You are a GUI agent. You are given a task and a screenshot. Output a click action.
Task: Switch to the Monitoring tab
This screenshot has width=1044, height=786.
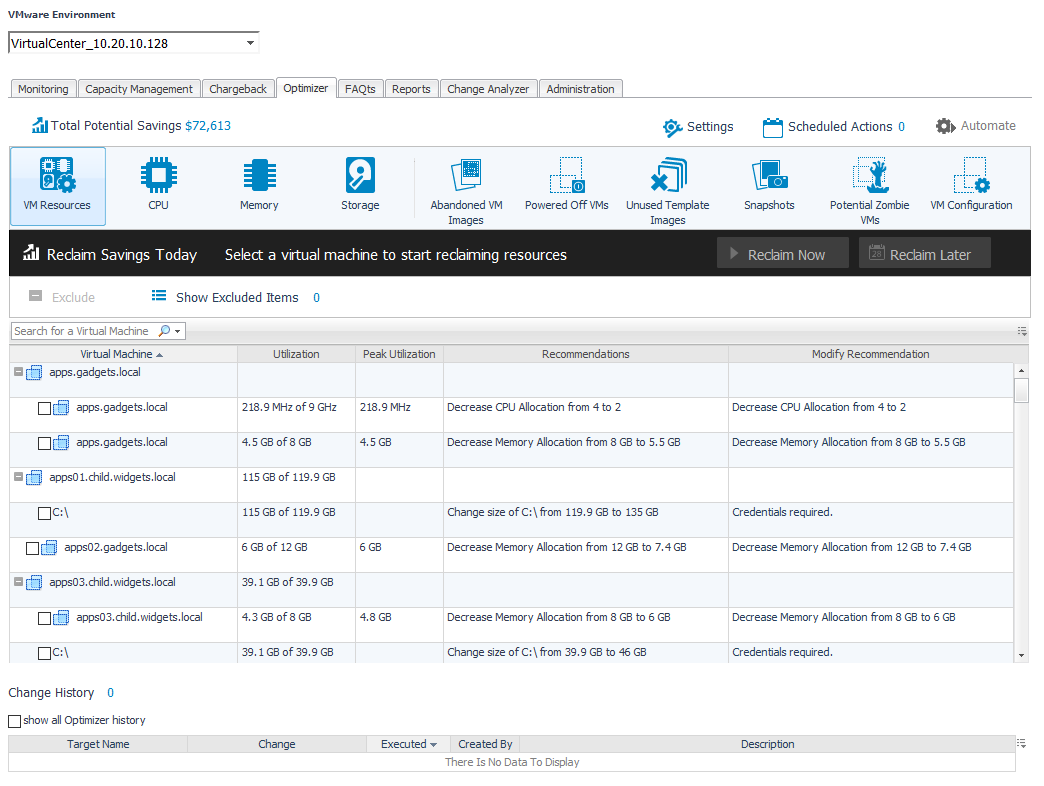click(43, 89)
